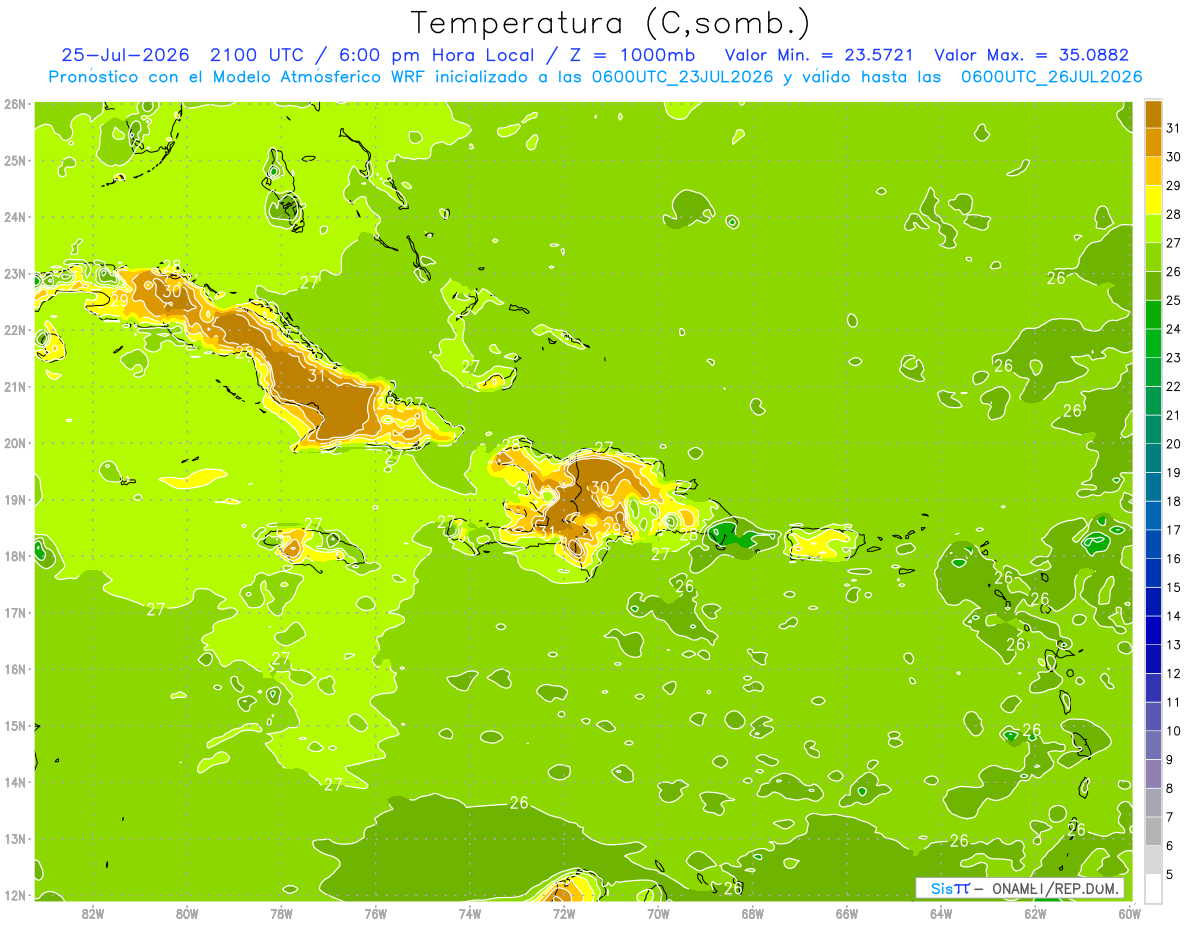Image resolution: width=1200 pixels, height=927 pixels.
Task: Click the '64W' longitude axis label
Action: click(941, 913)
